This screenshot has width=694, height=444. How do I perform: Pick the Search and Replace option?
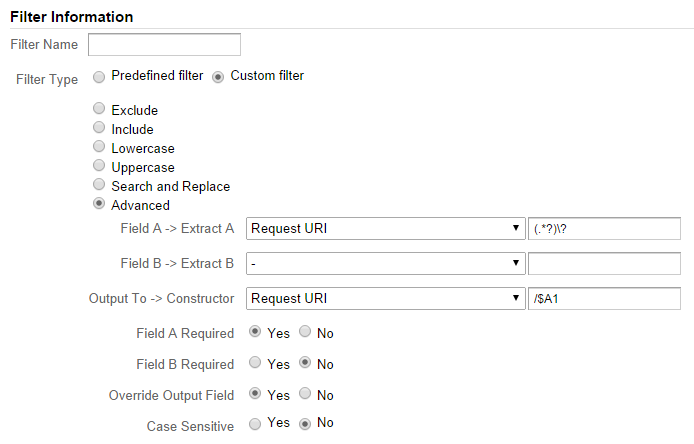(x=99, y=186)
